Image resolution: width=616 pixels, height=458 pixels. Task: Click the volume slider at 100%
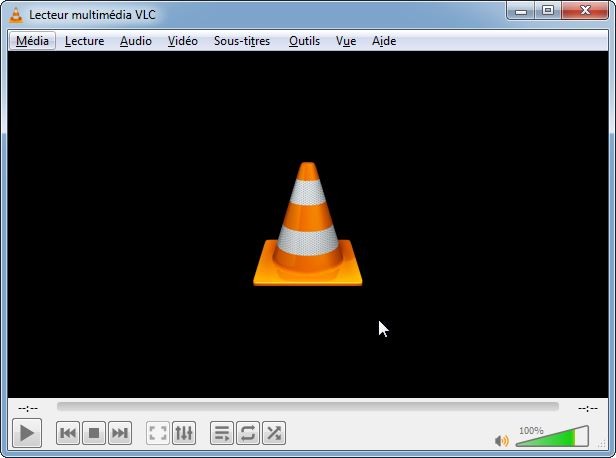[552, 436]
